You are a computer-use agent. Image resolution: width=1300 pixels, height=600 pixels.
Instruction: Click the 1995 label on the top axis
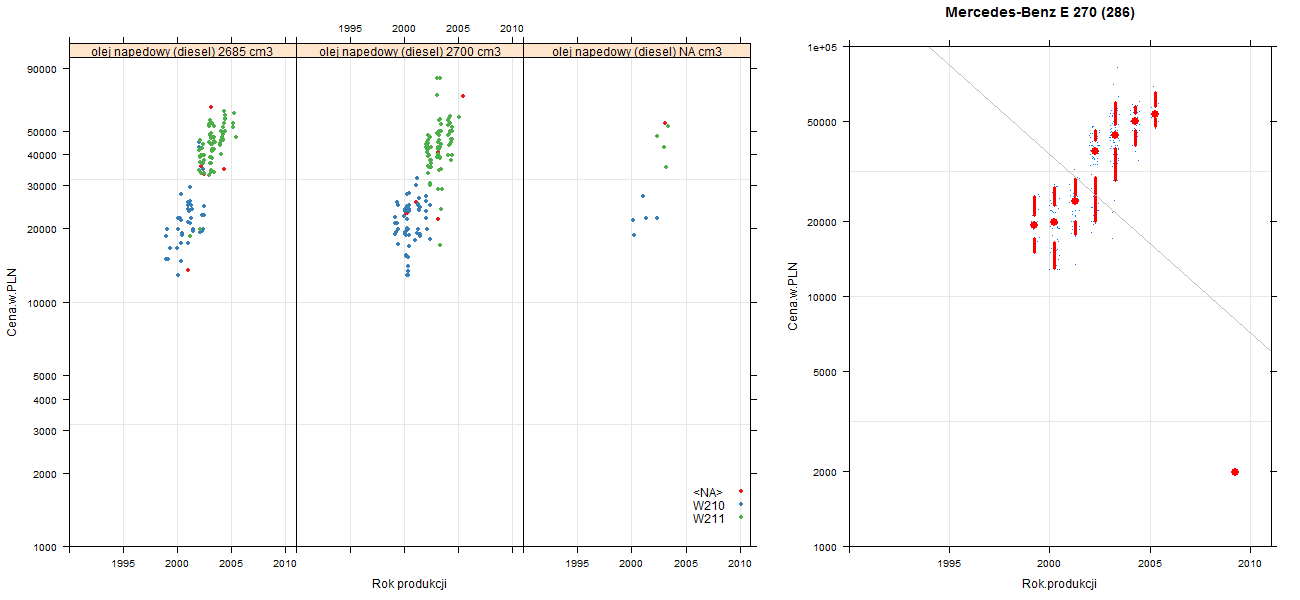tap(350, 29)
